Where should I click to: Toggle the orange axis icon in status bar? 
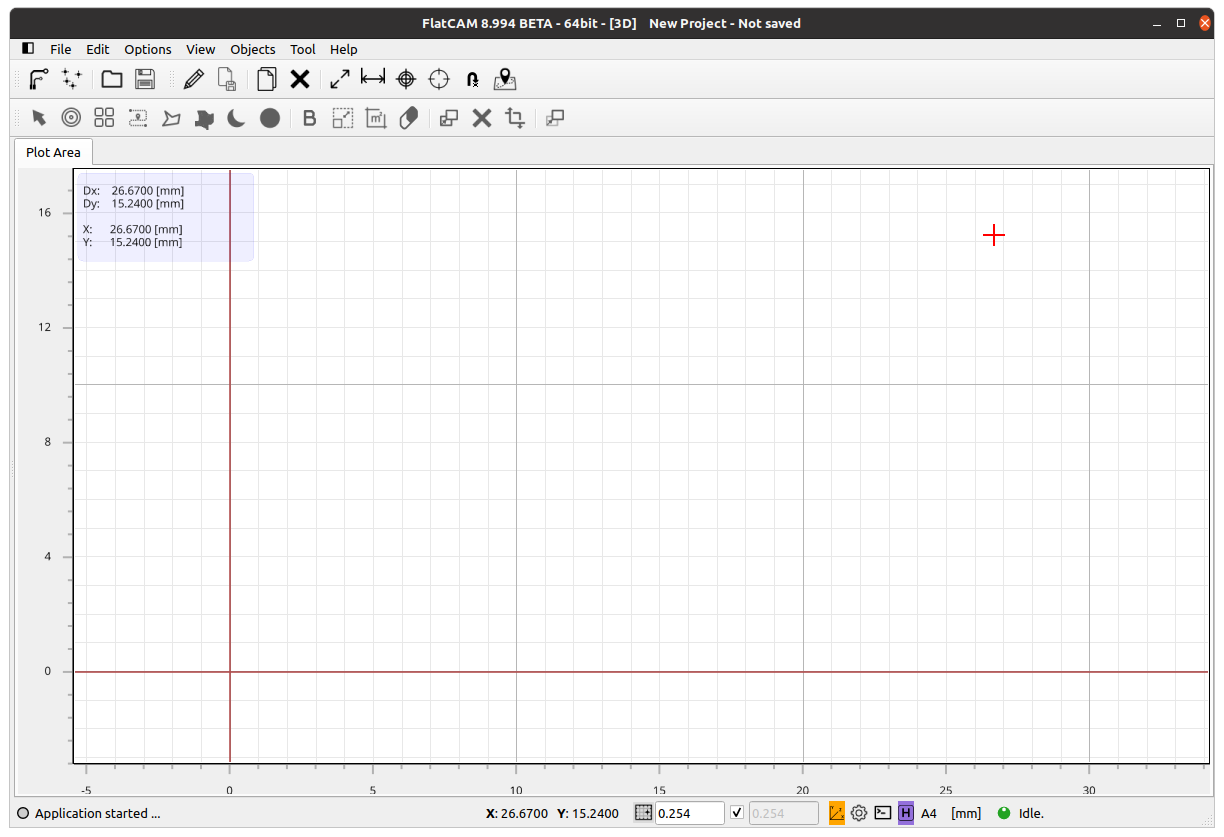pos(837,813)
